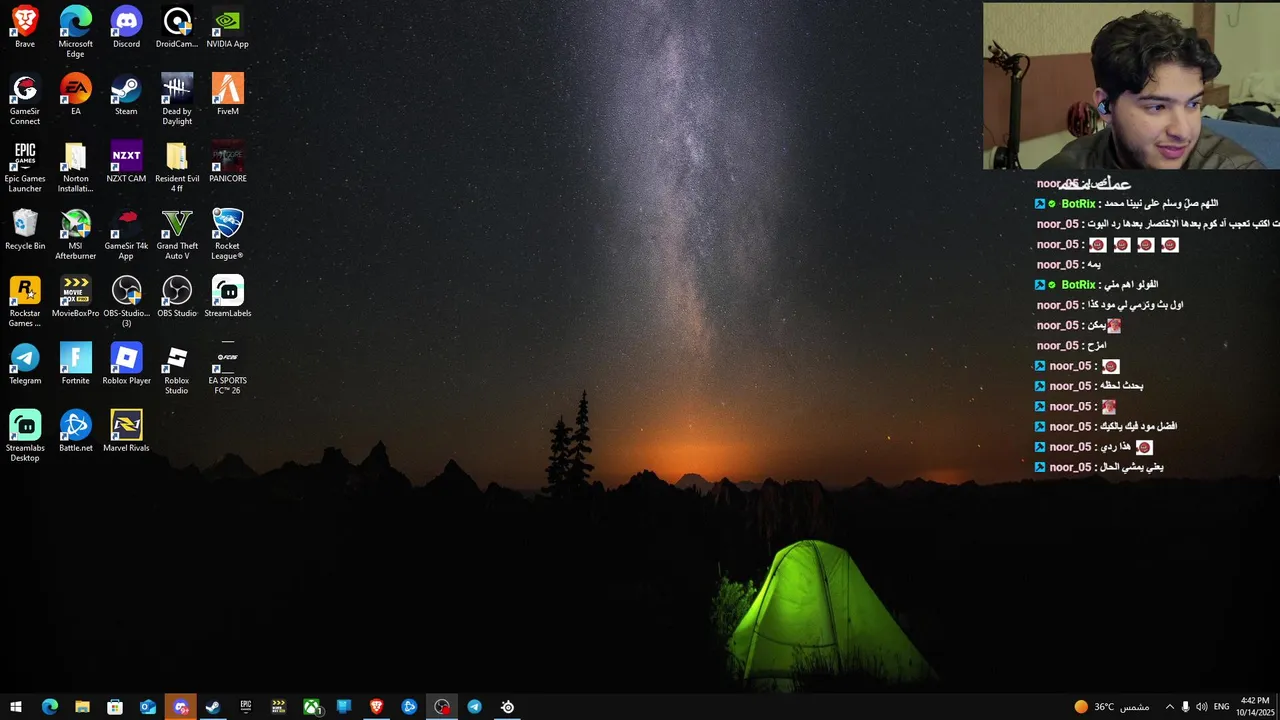Select Resident Evil 4 ff folder

click(x=177, y=167)
